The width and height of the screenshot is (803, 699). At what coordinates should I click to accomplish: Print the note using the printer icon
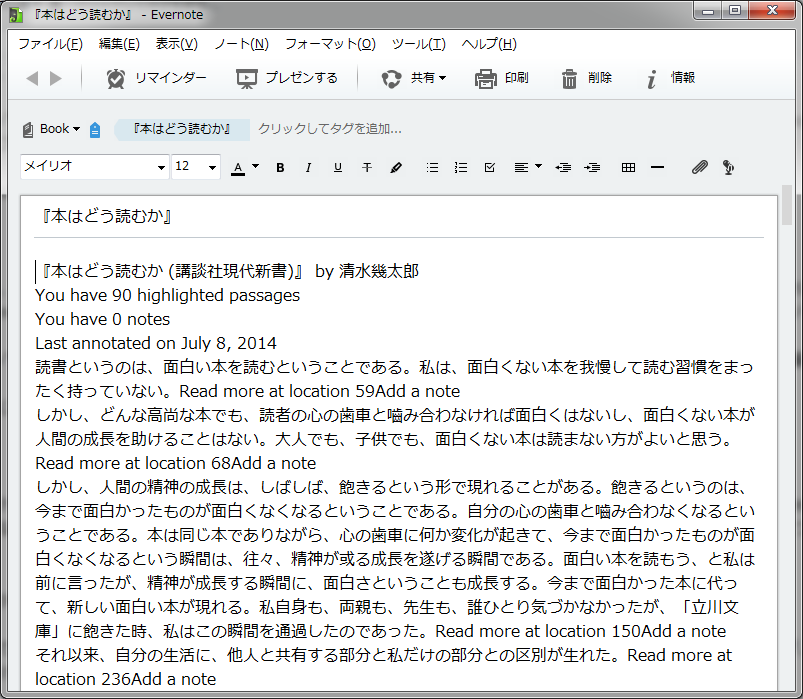click(x=485, y=78)
